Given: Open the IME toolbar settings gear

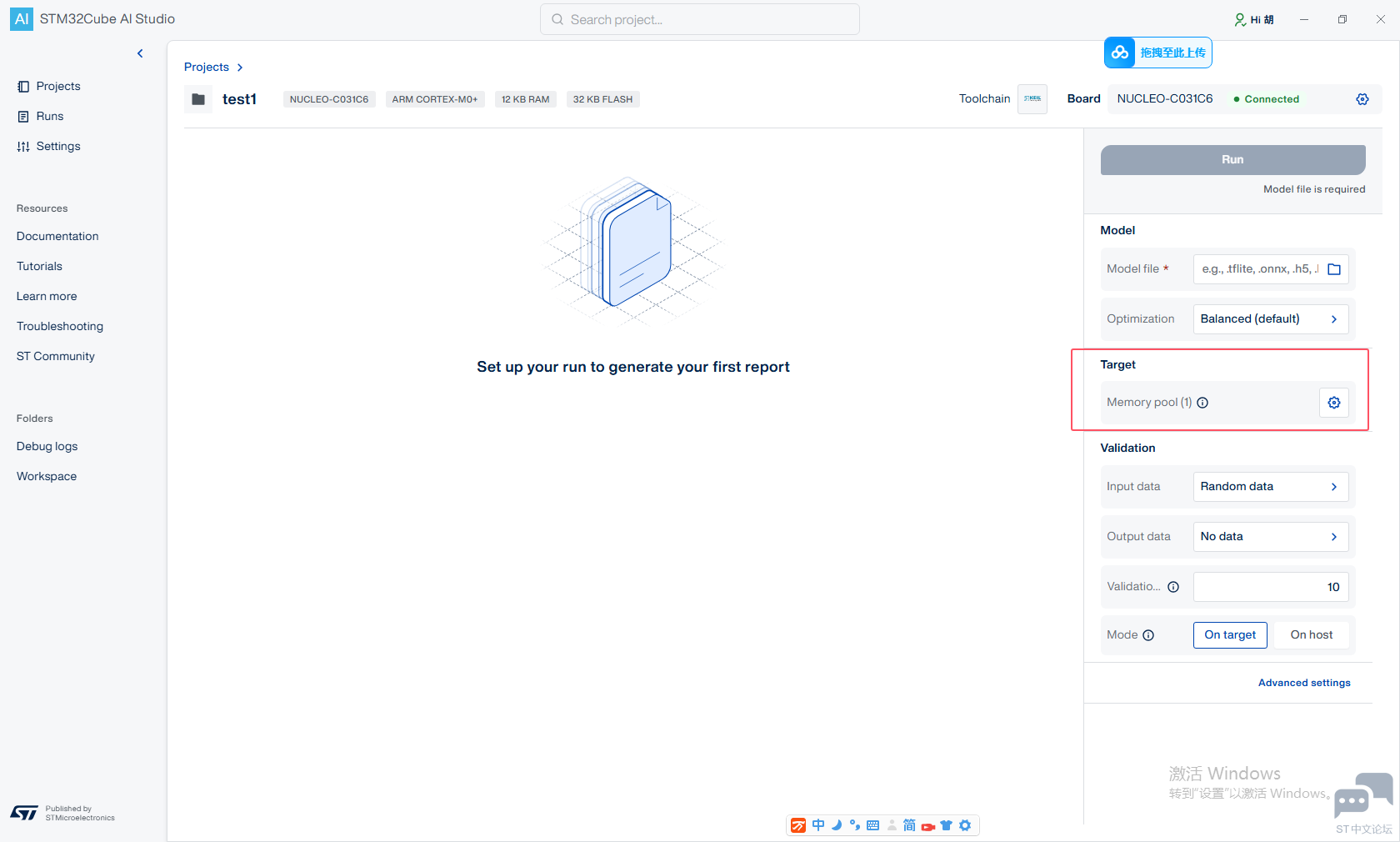Looking at the screenshot, I should [x=965, y=825].
